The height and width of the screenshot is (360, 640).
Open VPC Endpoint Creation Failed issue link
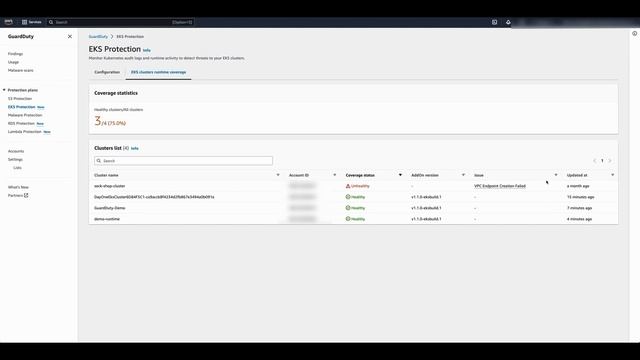click(500, 186)
